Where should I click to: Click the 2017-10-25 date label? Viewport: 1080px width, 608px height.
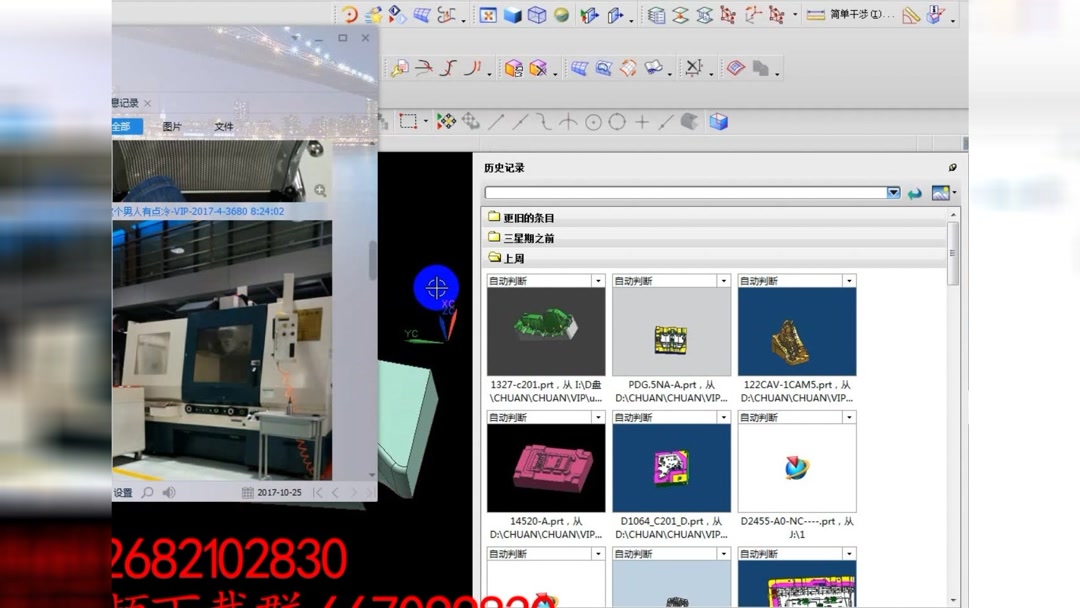coord(280,492)
